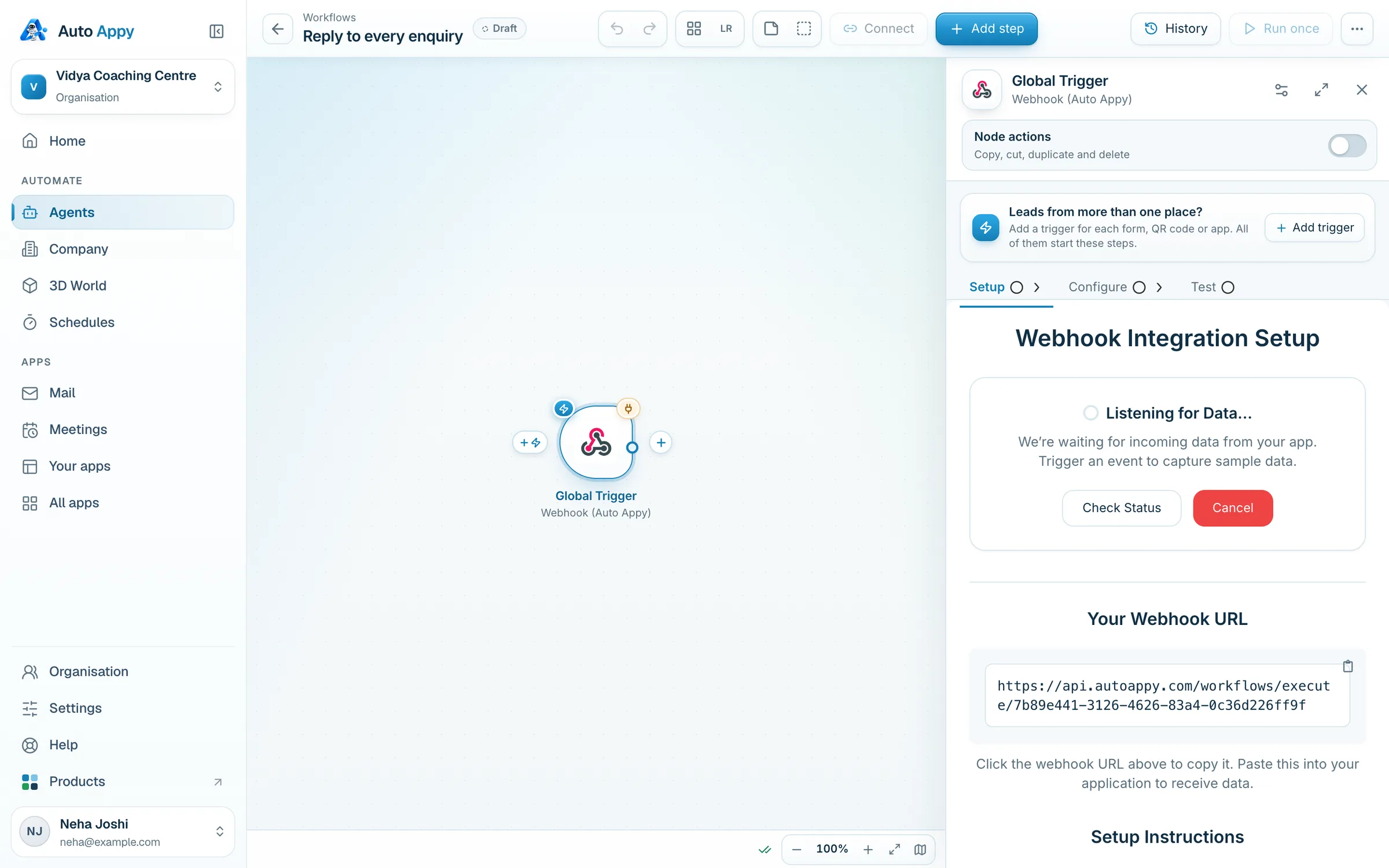This screenshot has width=1389, height=868.
Task: Go back using the arrow button
Action: tap(278, 28)
